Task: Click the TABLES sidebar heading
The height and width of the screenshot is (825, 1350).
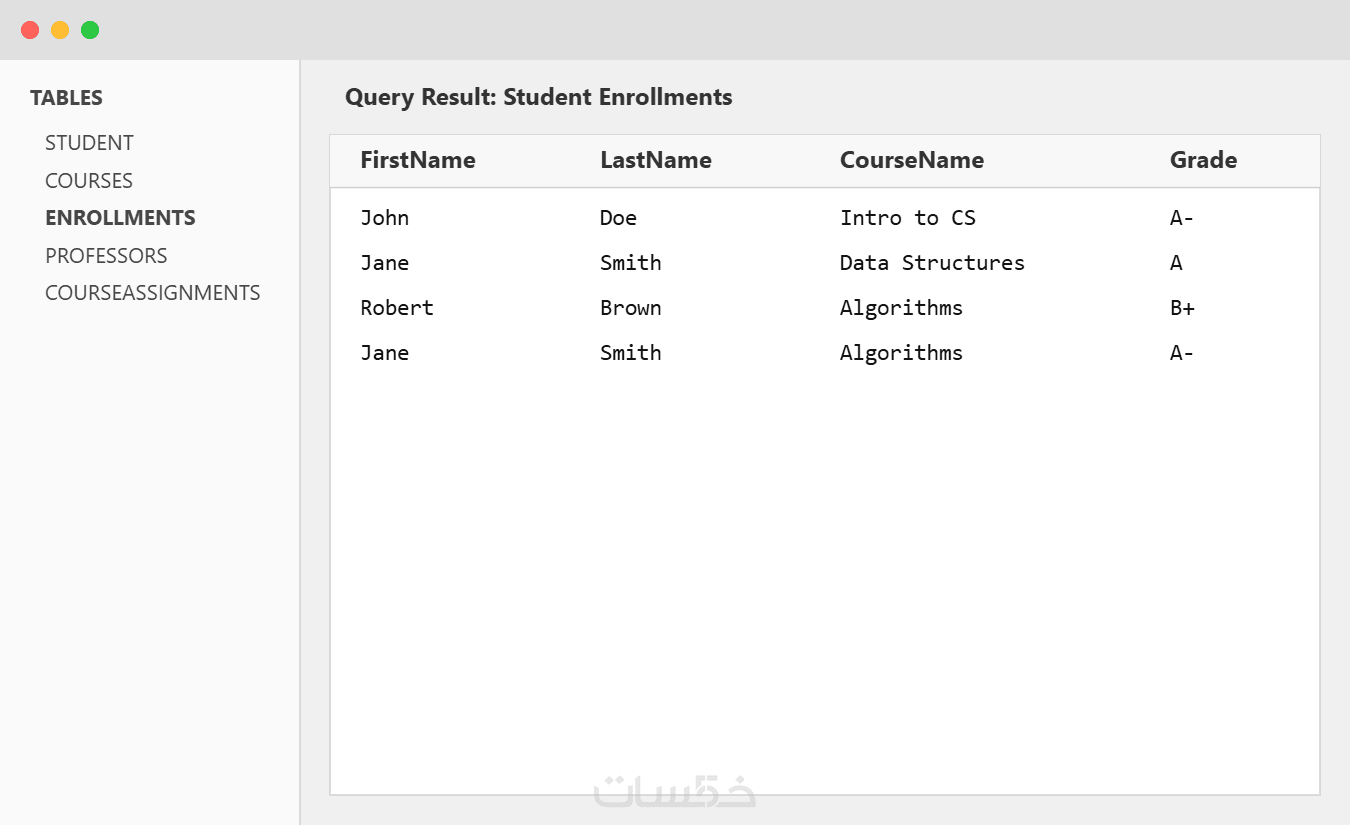Action: (66, 98)
